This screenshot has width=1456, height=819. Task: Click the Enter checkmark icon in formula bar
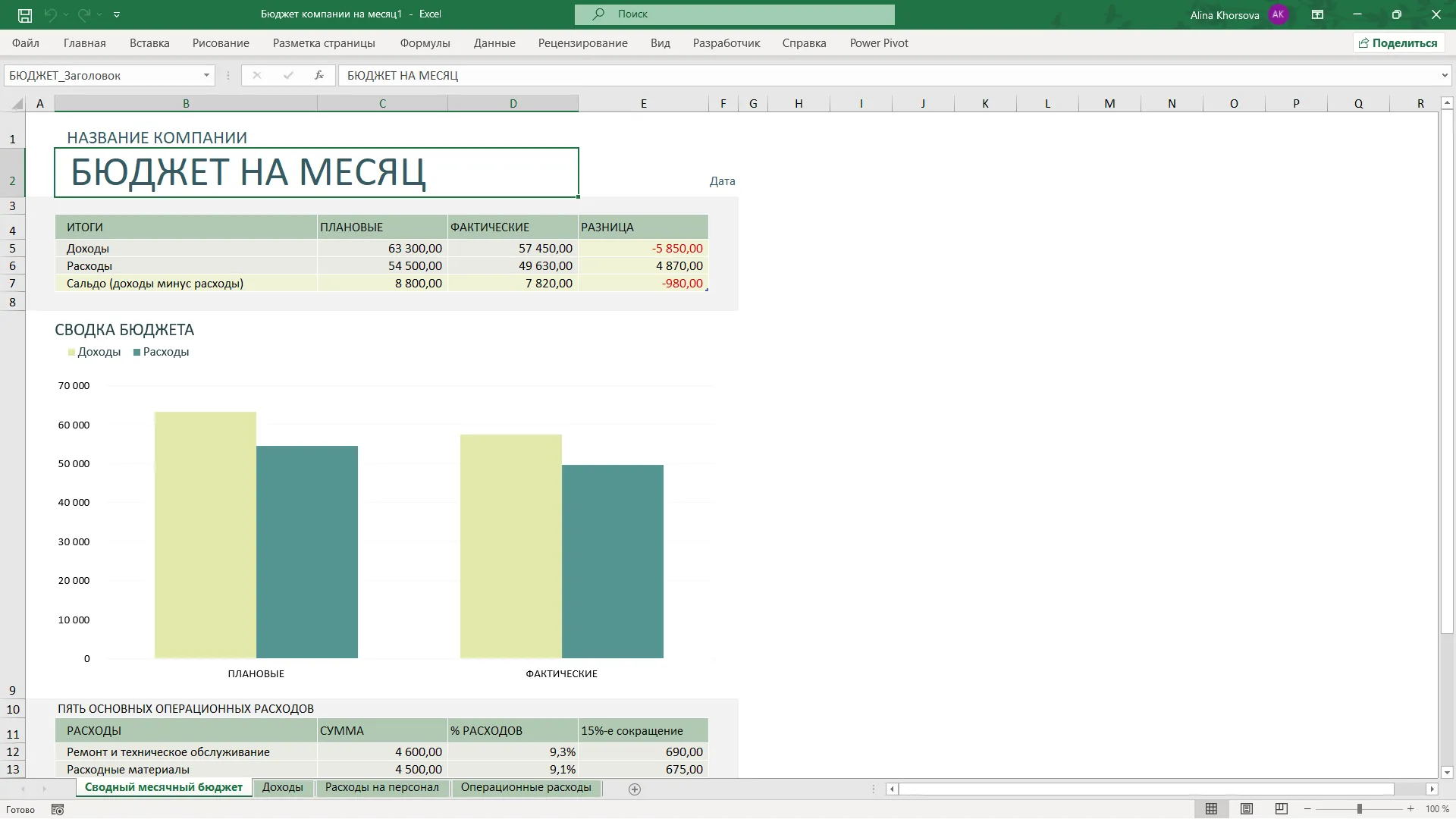point(288,76)
